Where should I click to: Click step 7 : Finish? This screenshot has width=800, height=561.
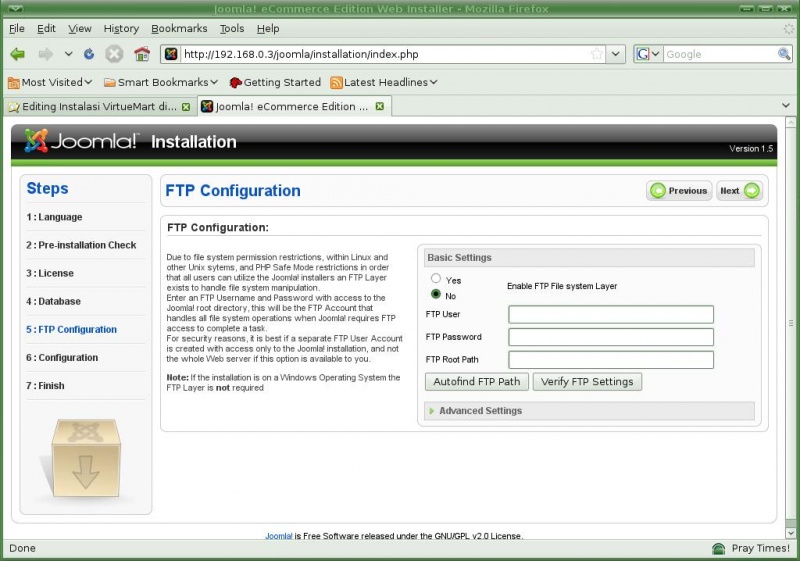(45, 386)
